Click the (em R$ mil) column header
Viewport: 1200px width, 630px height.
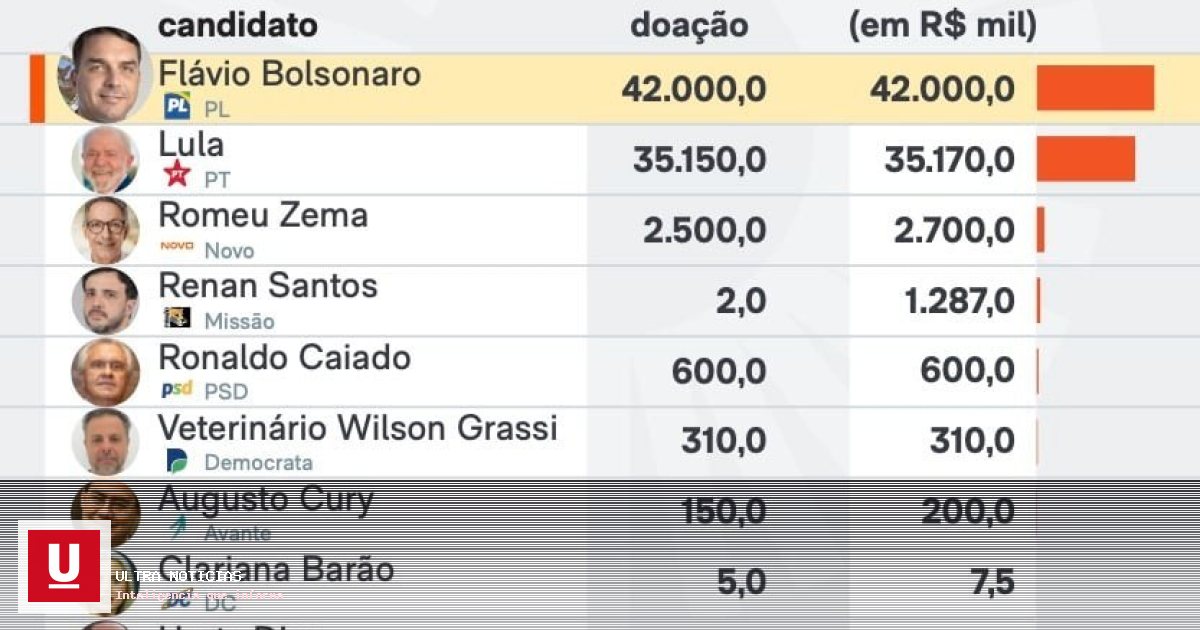pos(943,26)
